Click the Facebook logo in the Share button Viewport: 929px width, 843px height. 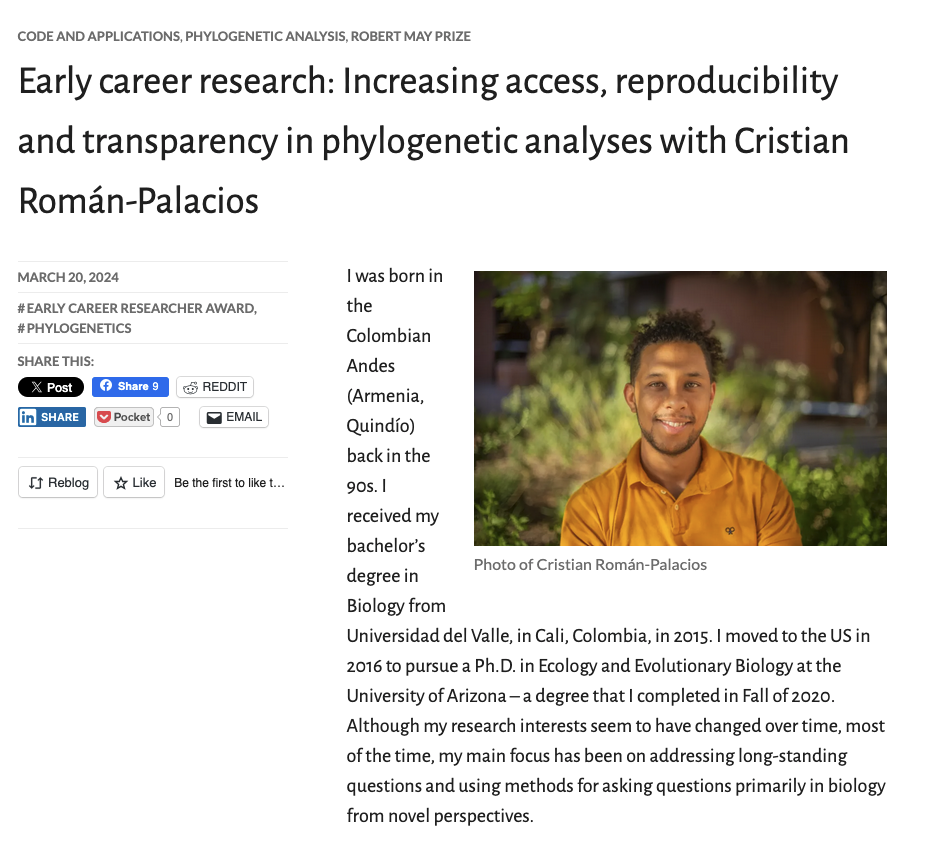tap(106, 386)
